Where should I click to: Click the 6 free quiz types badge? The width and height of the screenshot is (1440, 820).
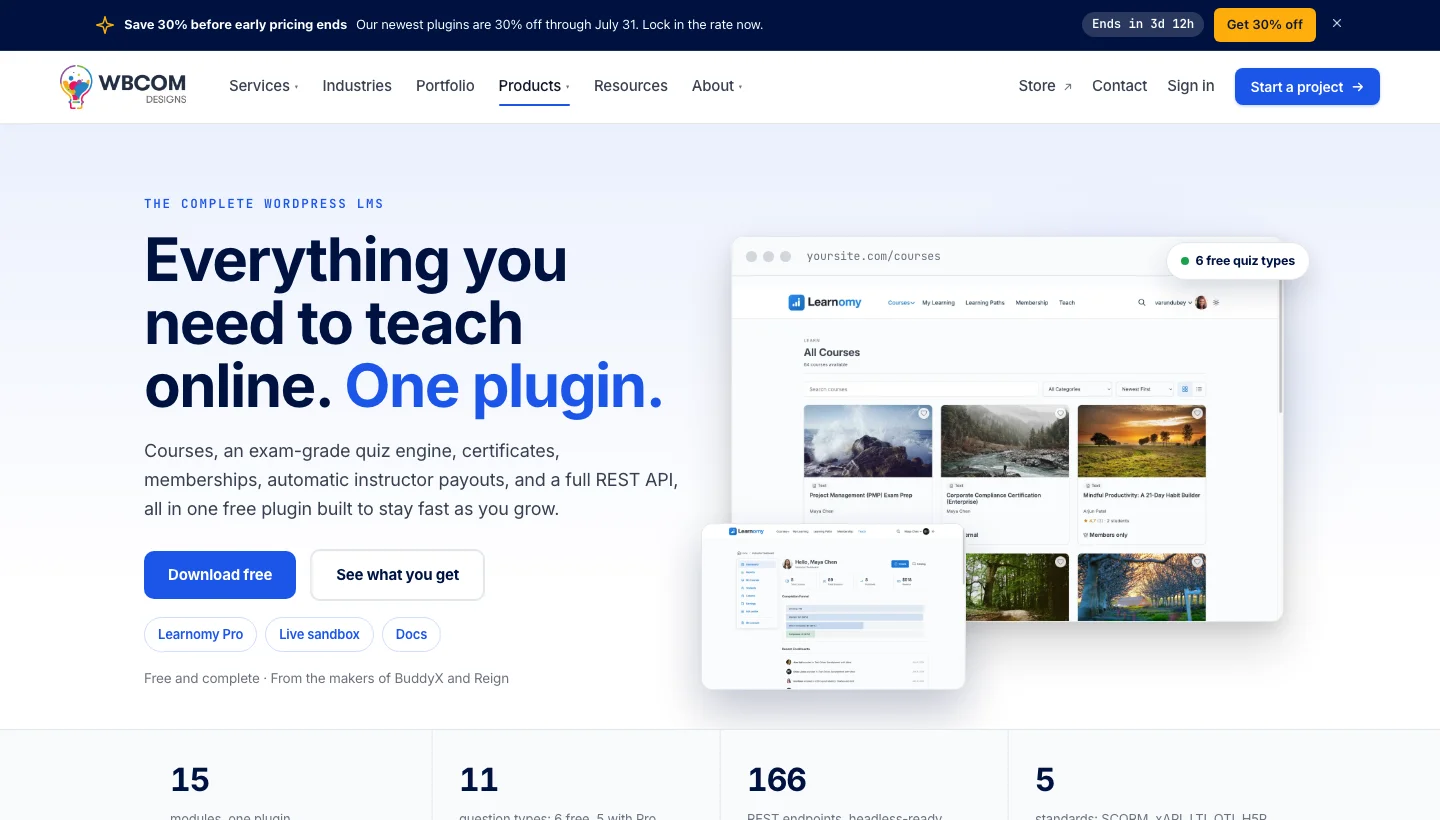click(x=1238, y=261)
